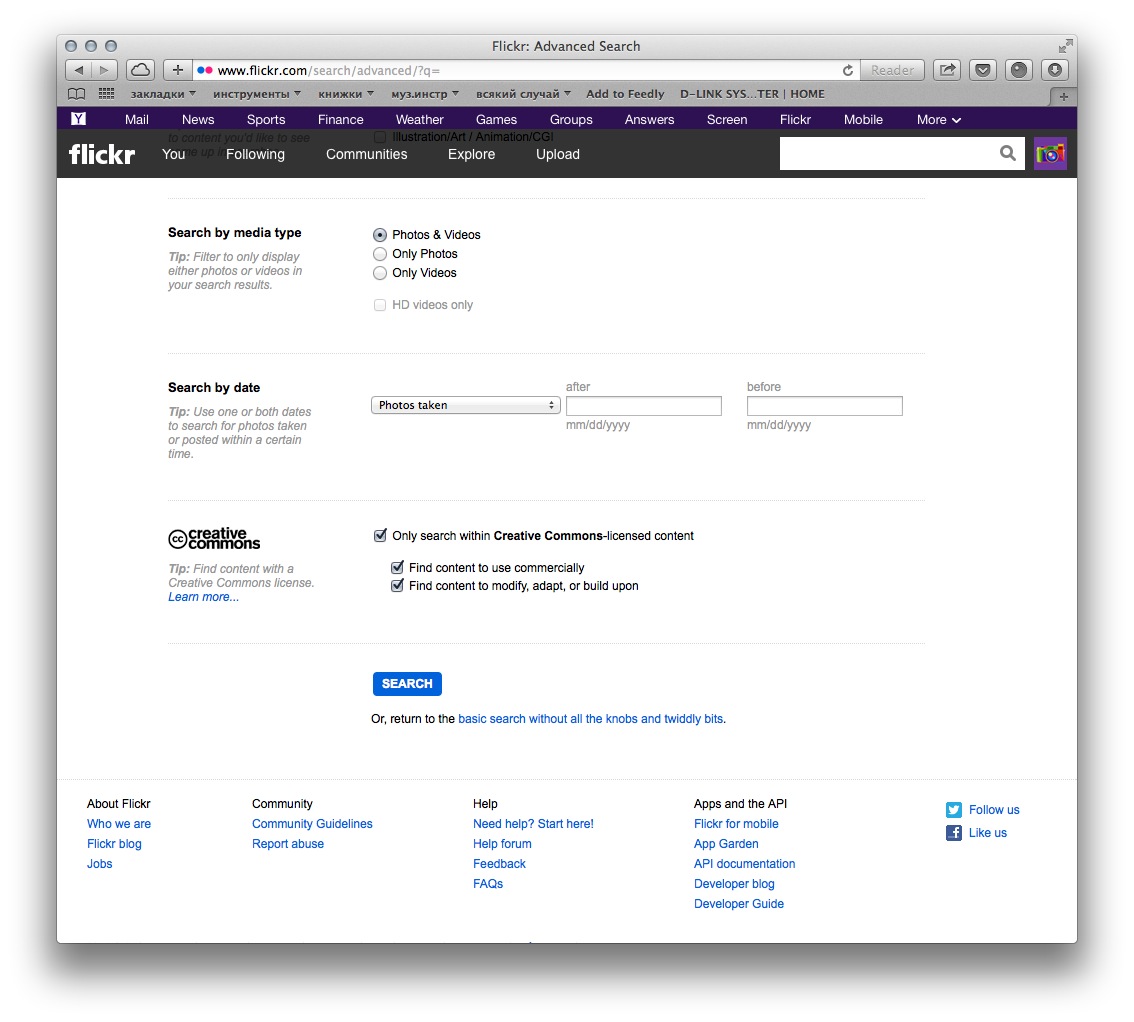1134x1022 pixels.
Task: Click the Facebook Like us icon
Action: (x=954, y=833)
